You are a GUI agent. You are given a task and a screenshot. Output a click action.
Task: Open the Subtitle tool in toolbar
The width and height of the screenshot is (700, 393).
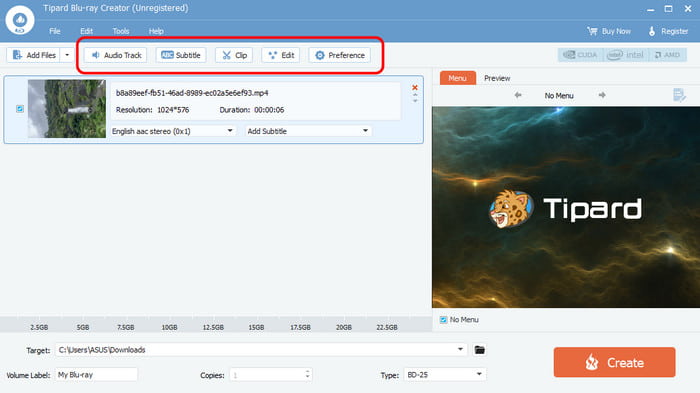click(x=181, y=55)
